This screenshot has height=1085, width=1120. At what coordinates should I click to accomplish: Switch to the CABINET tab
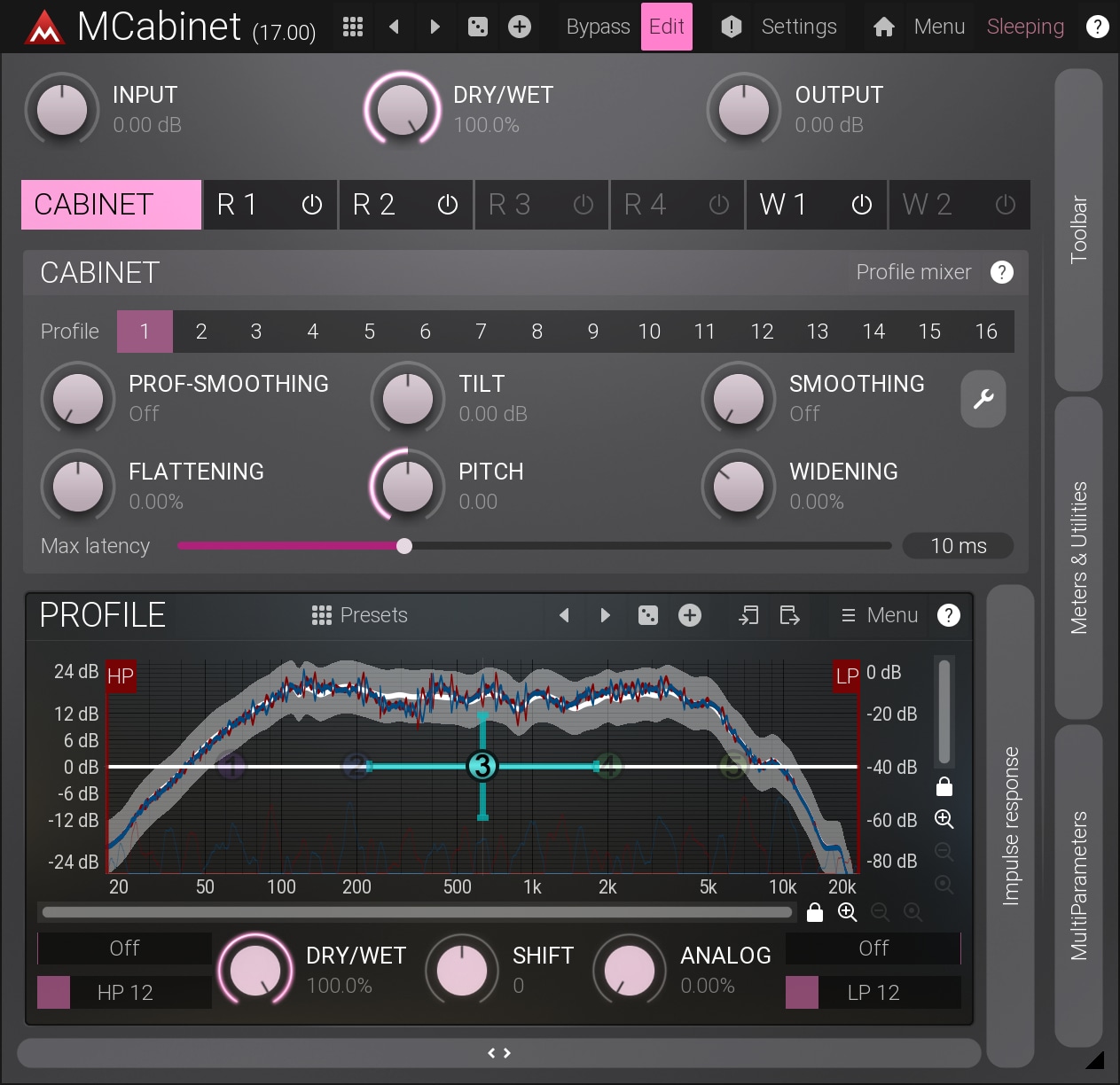pyautogui.click(x=111, y=205)
